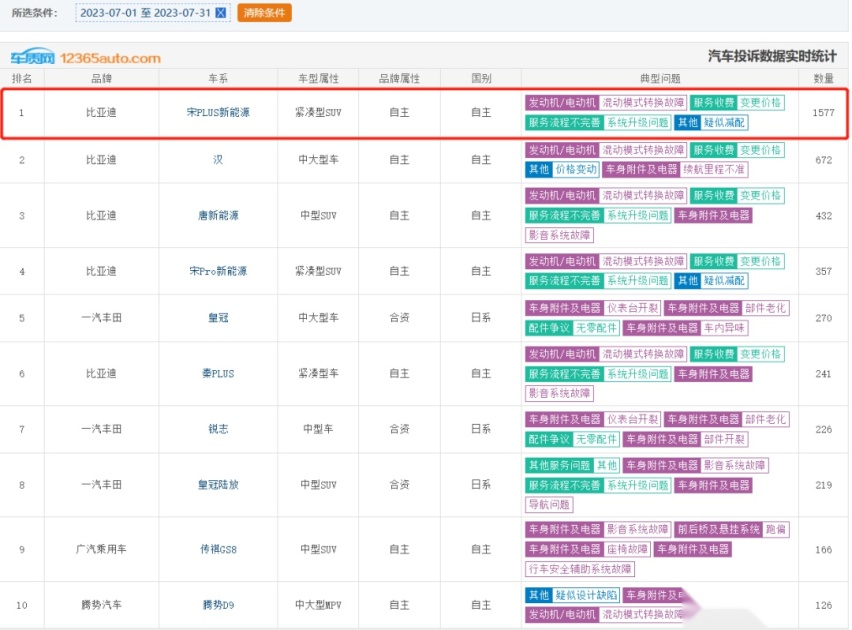Click the 紧凑型车 vehicle type cell
Image resolution: width=852 pixels, height=630 pixels.
click(318, 373)
